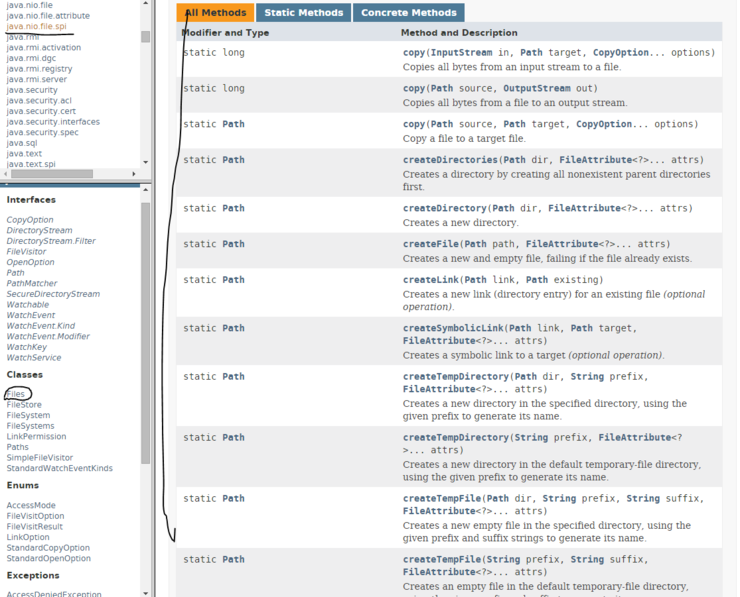Screen dimensions: 740x597
Task: Open the java.security.cert package
Action: [40, 111]
